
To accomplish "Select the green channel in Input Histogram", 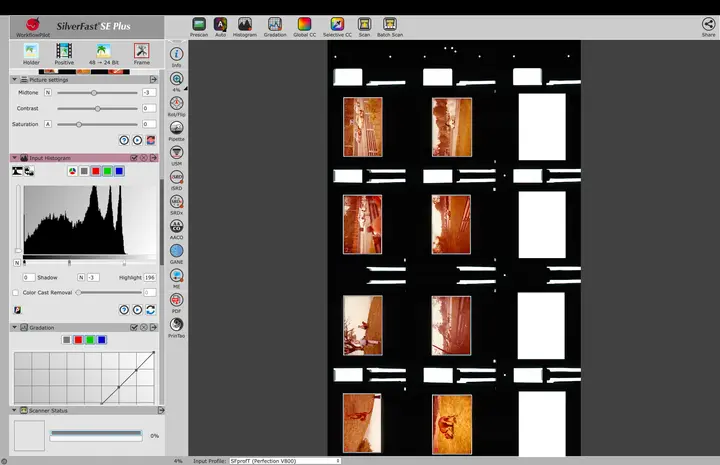I will pyautogui.click(x=107, y=171).
